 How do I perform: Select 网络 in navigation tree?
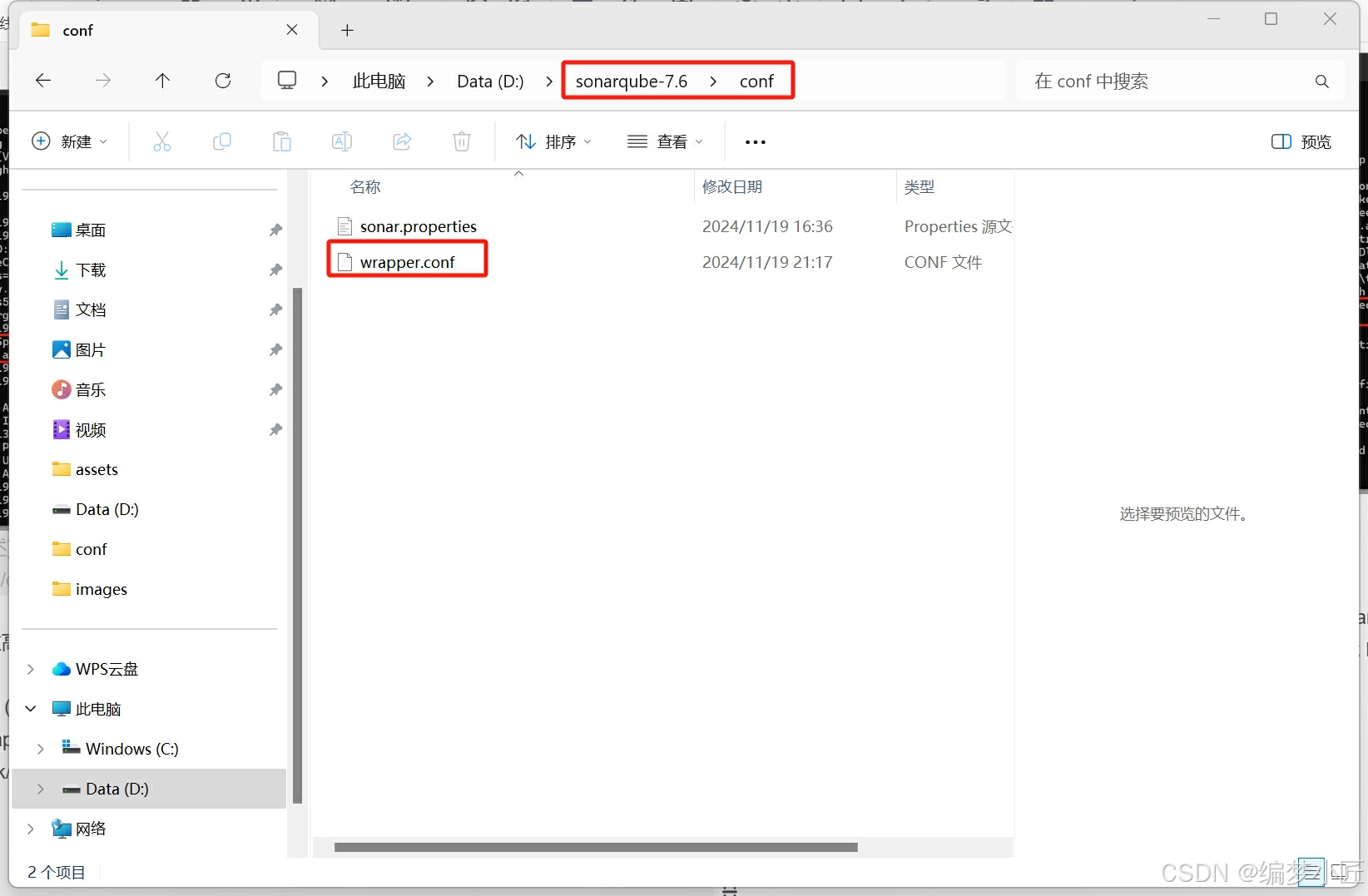coord(91,829)
